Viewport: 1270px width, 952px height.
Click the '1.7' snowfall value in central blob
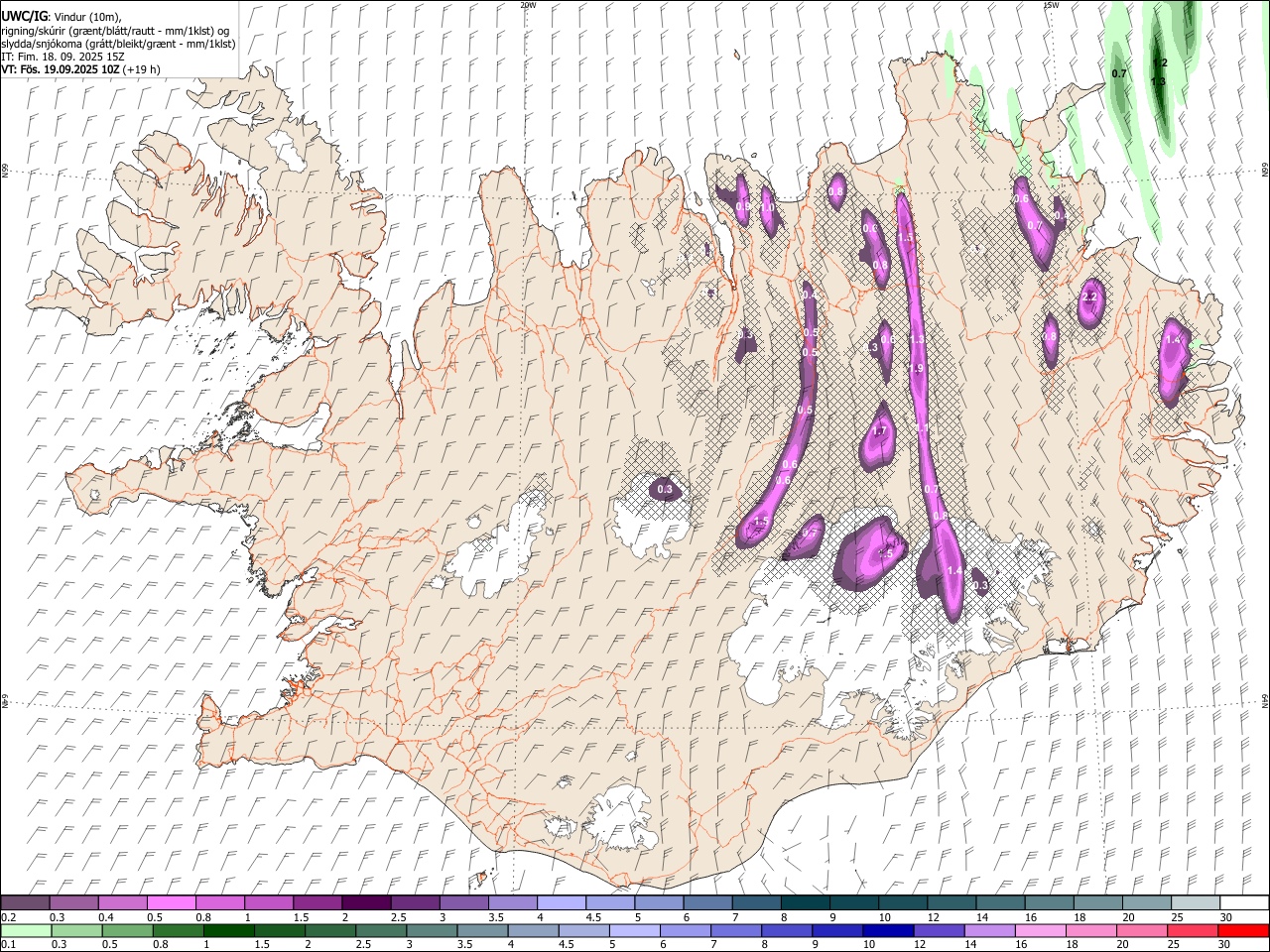click(879, 431)
